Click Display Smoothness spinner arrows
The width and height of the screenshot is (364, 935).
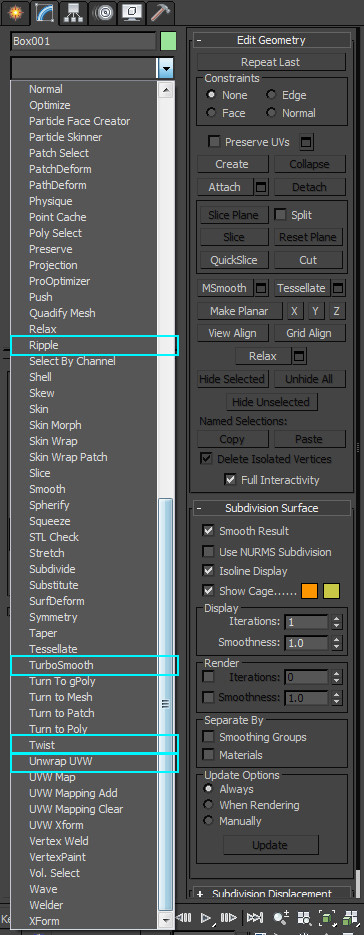(337, 643)
